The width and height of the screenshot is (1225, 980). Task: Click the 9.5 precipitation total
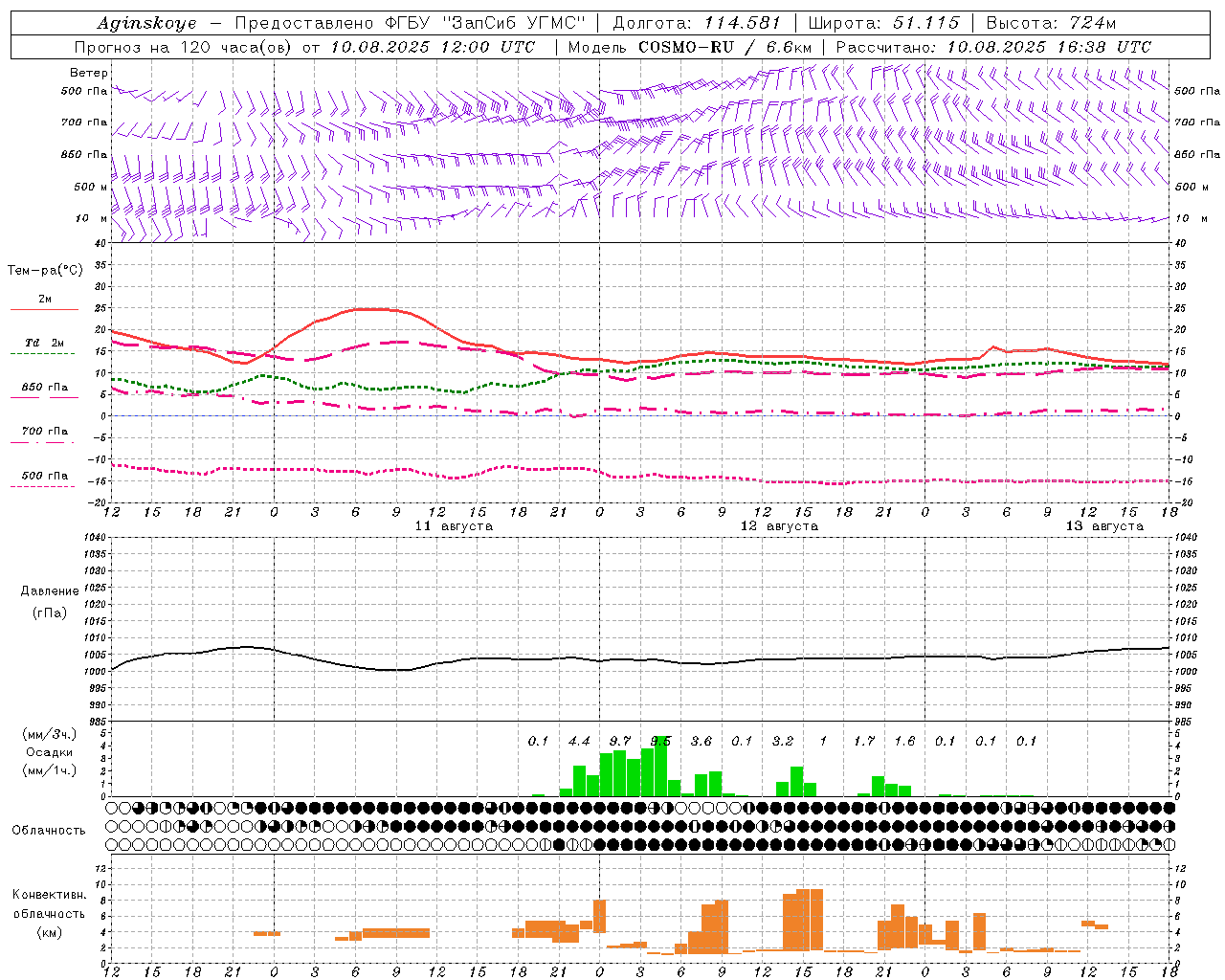[660, 742]
